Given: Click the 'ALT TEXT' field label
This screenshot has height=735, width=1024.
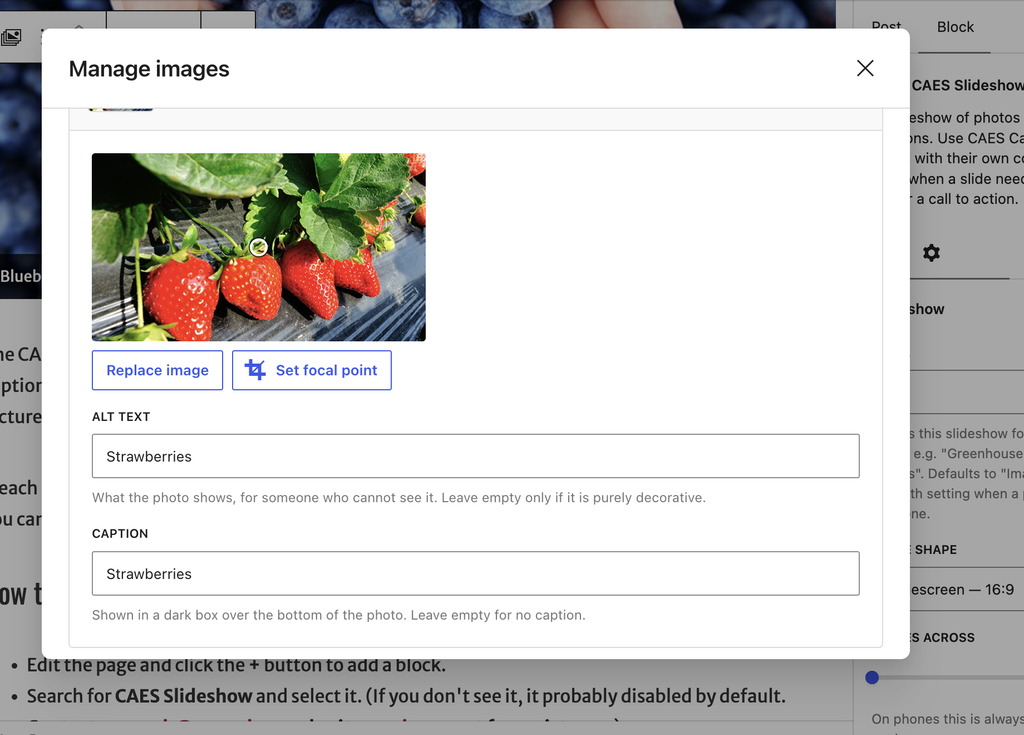Looking at the screenshot, I should [x=121, y=417].
